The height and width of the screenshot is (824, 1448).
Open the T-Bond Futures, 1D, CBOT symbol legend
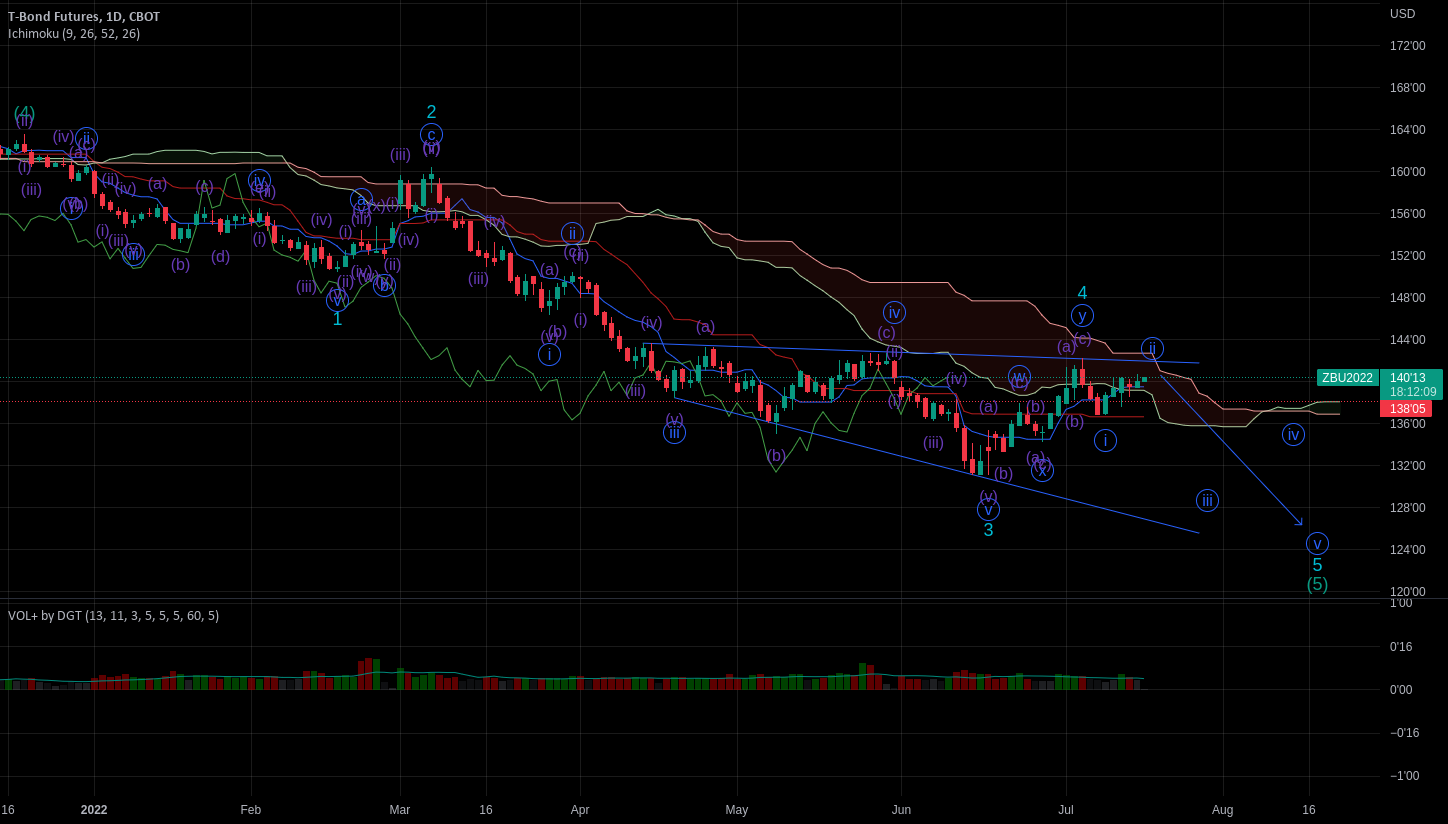click(x=85, y=16)
